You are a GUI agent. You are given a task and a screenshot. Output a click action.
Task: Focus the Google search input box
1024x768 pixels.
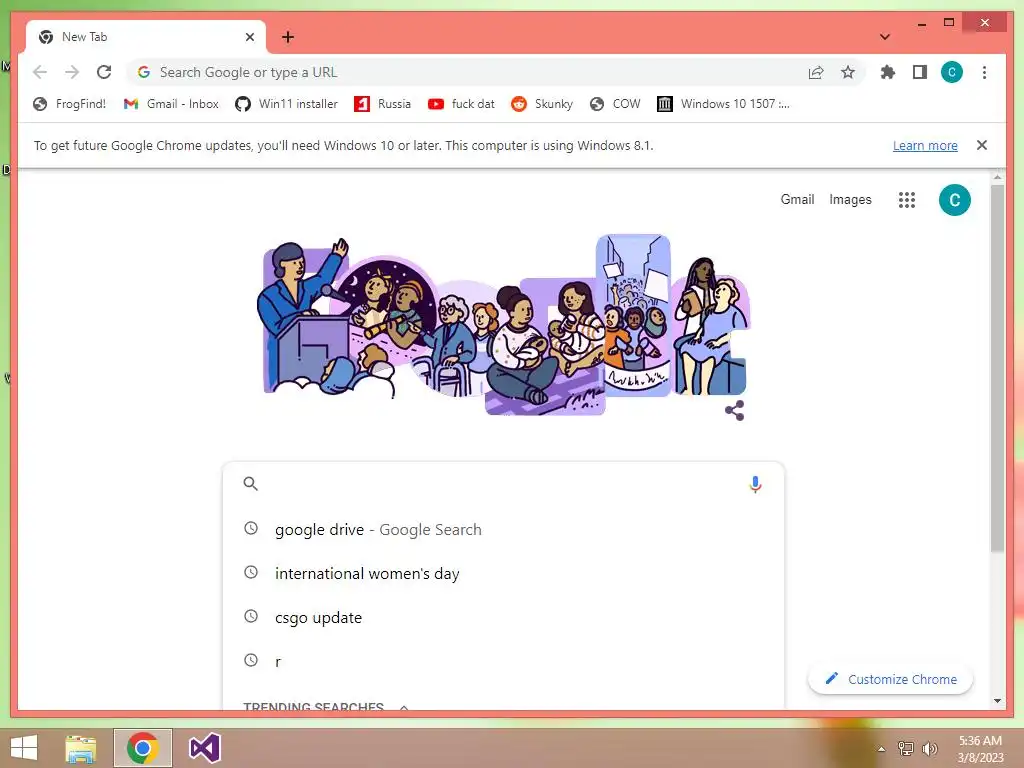(503, 483)
